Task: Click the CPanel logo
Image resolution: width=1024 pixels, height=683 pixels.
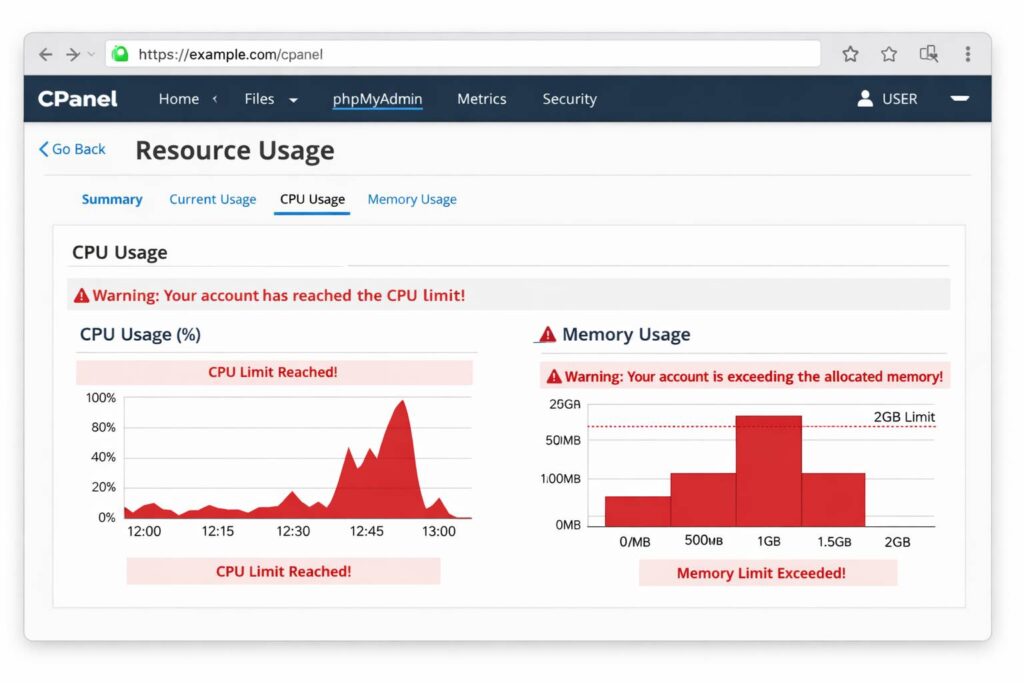Action: (78, 99)
